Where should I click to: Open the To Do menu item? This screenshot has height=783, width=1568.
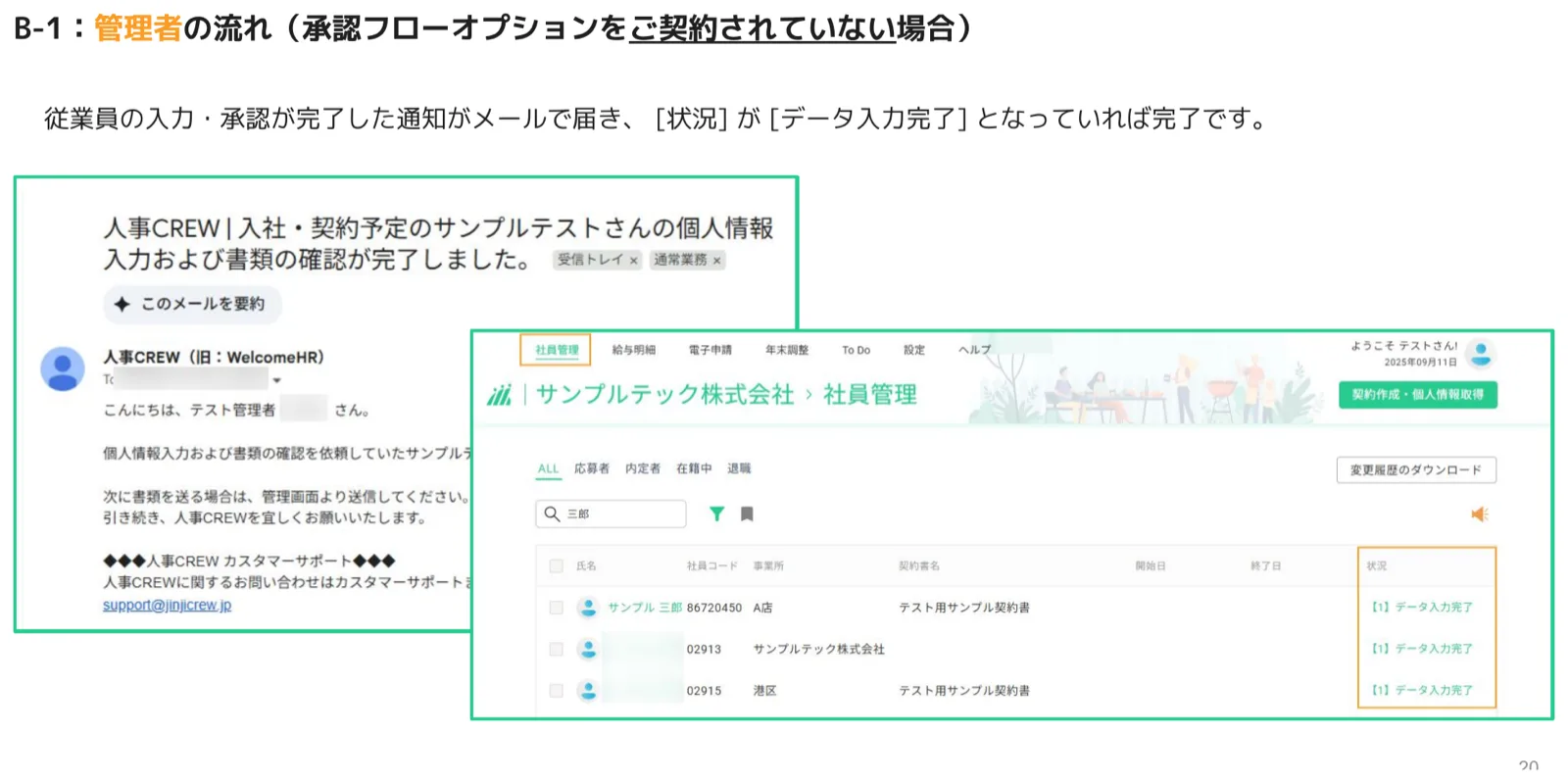856,350
